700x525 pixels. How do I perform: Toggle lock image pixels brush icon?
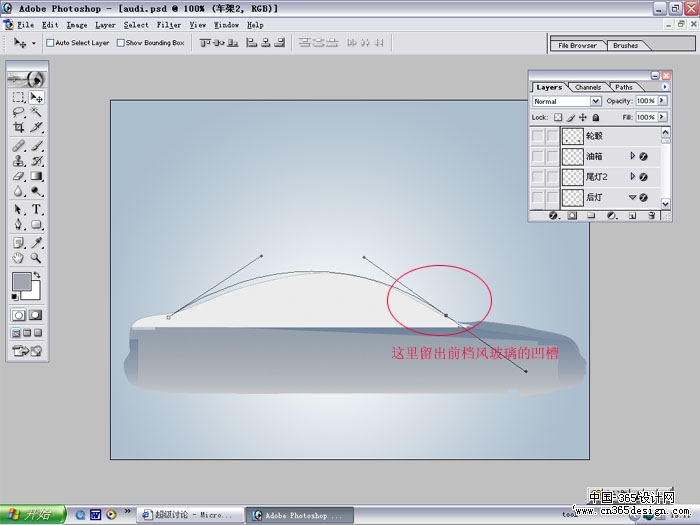click(x=571, y=117)
